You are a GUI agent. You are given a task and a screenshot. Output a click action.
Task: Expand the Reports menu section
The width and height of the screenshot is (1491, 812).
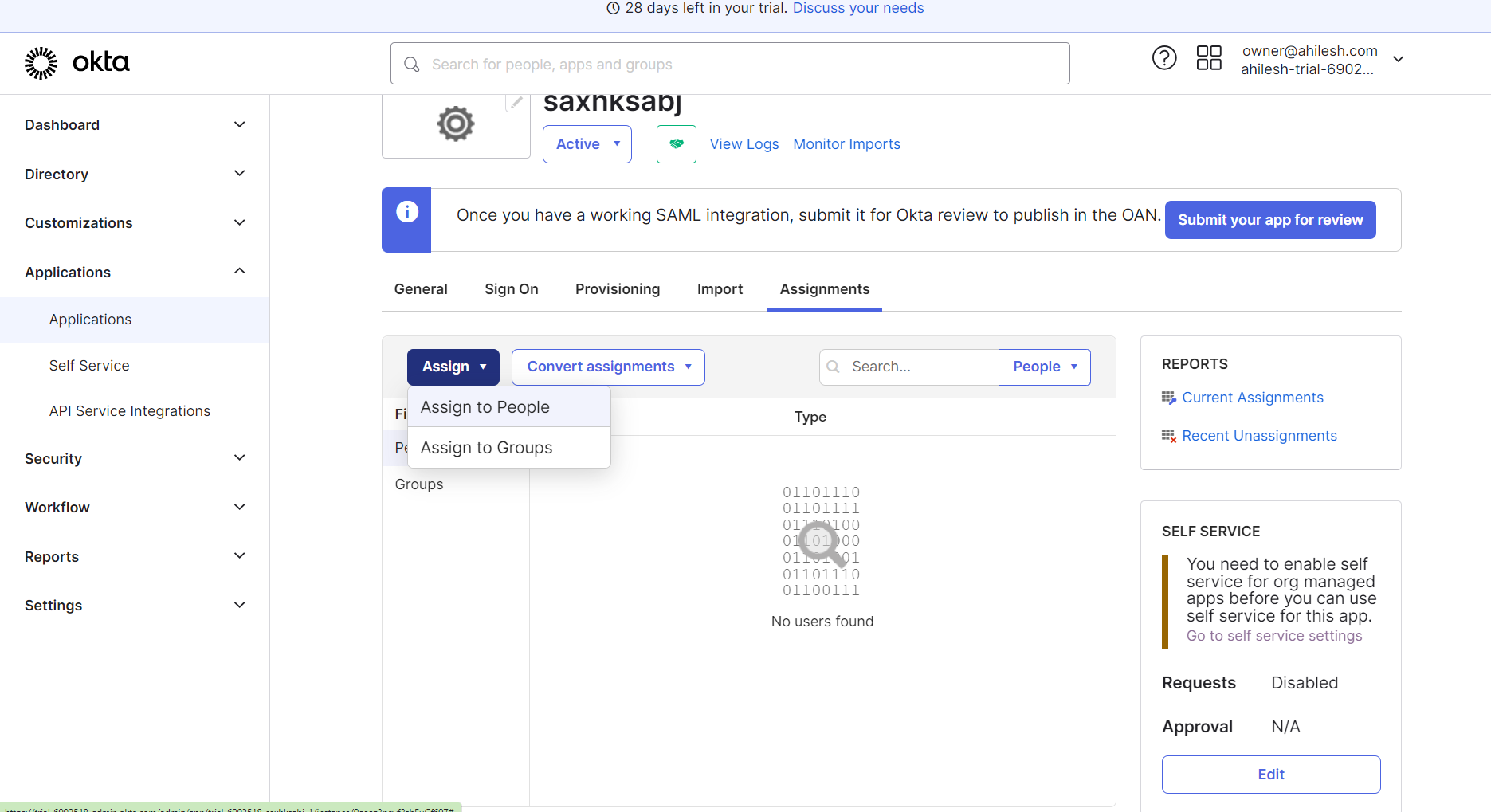click(135, 557)
